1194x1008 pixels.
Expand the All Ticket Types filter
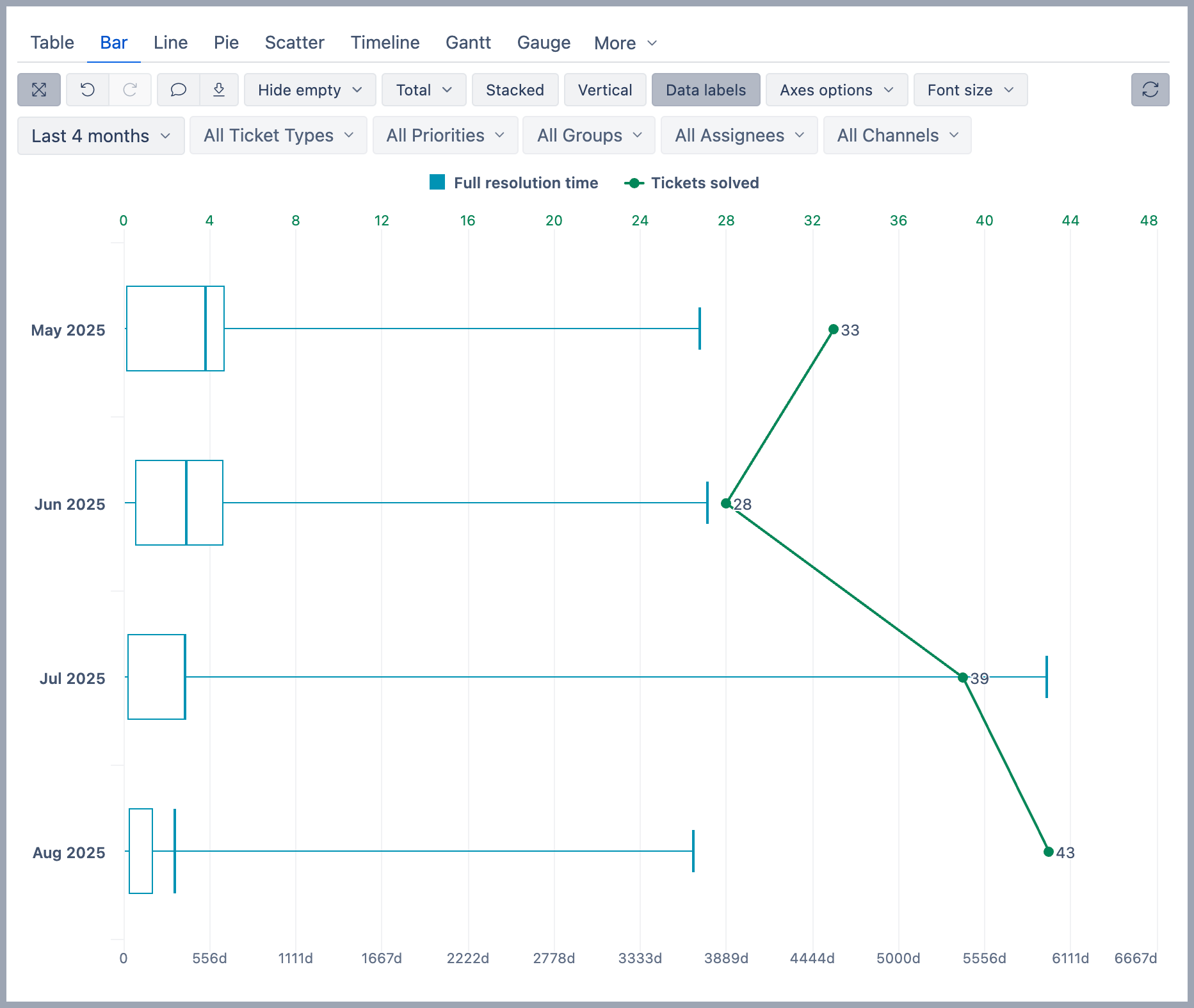278,135
